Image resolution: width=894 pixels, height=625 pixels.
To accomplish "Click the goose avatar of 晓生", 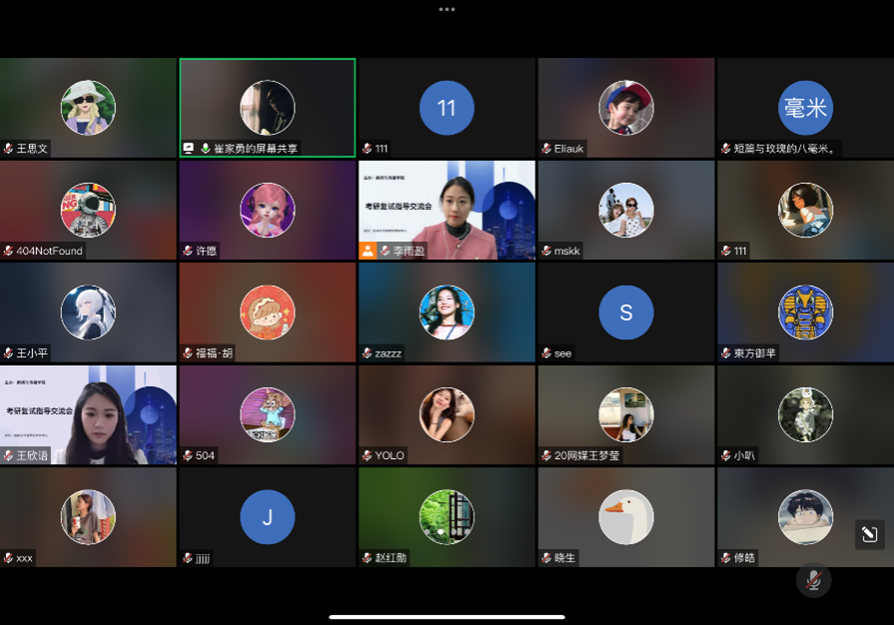I will pos(626,517).
